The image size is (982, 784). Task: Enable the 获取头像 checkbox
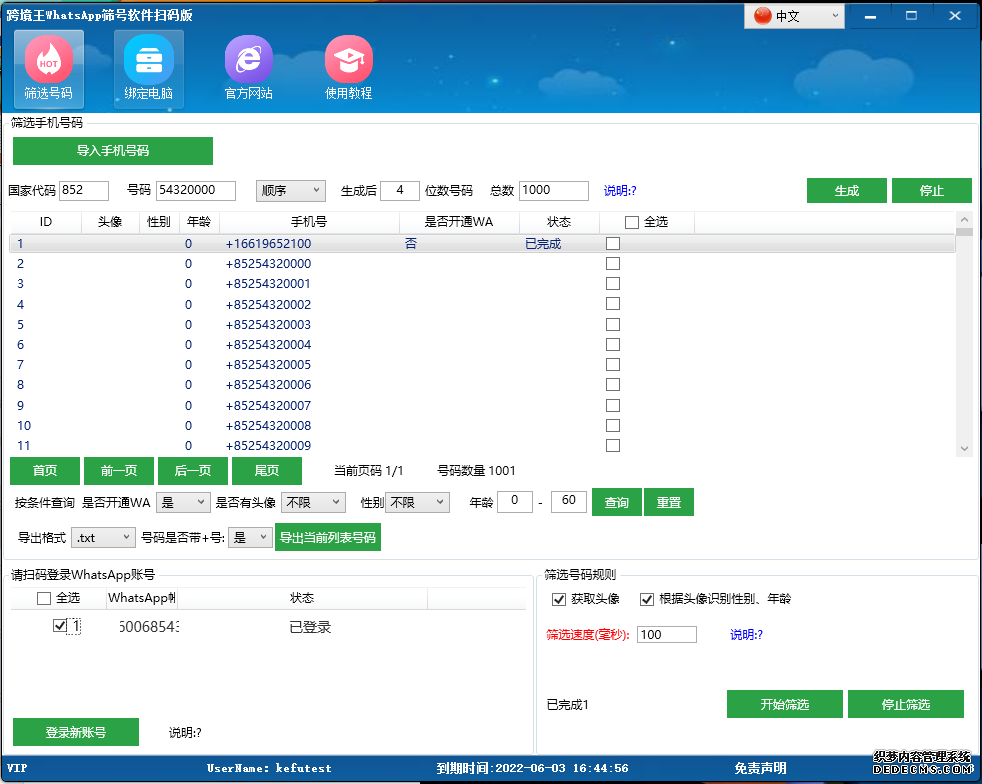pyautogui.click(x=559, y=600)
